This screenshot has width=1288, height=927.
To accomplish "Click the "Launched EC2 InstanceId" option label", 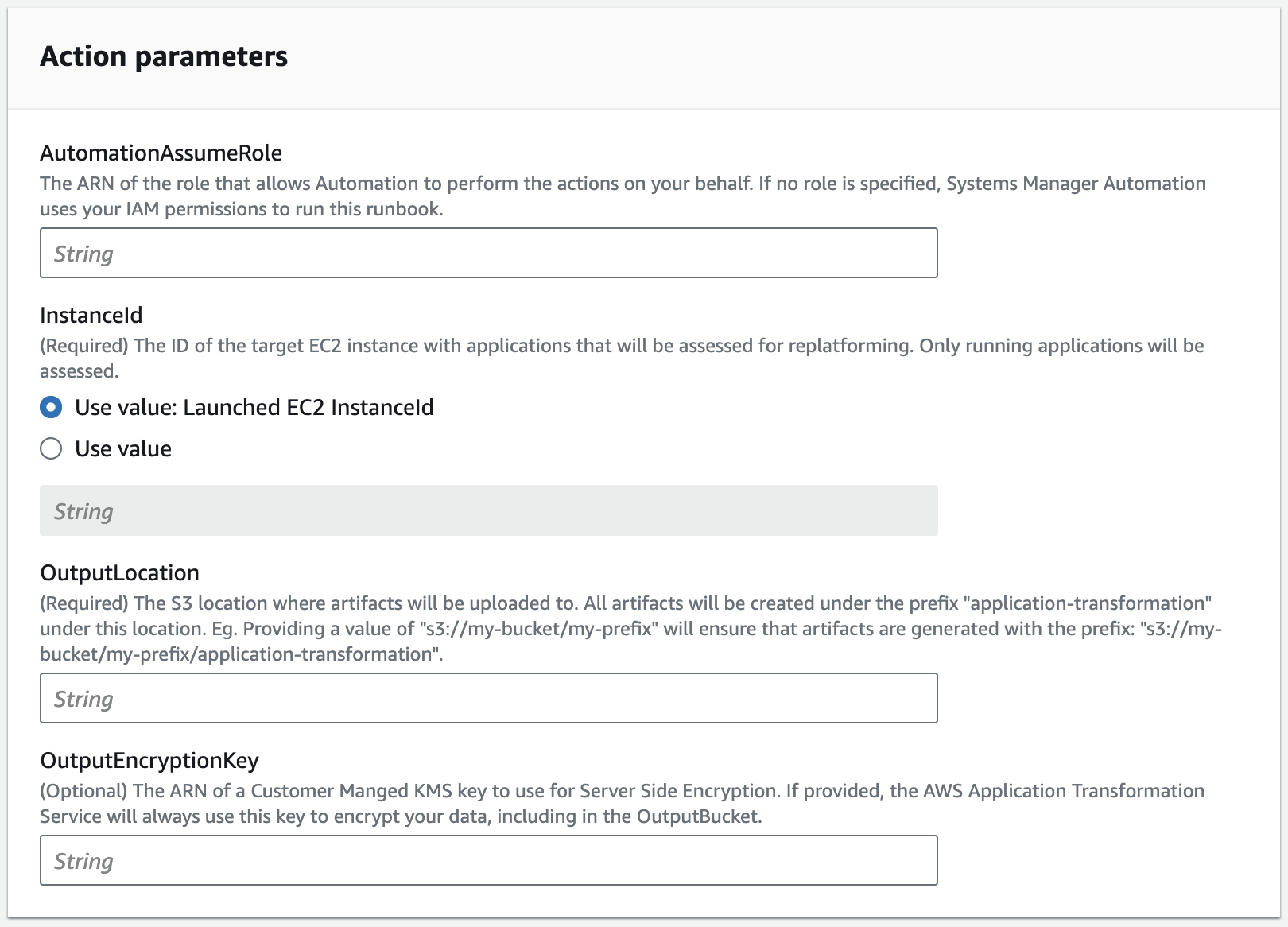I will coord(254,408).
